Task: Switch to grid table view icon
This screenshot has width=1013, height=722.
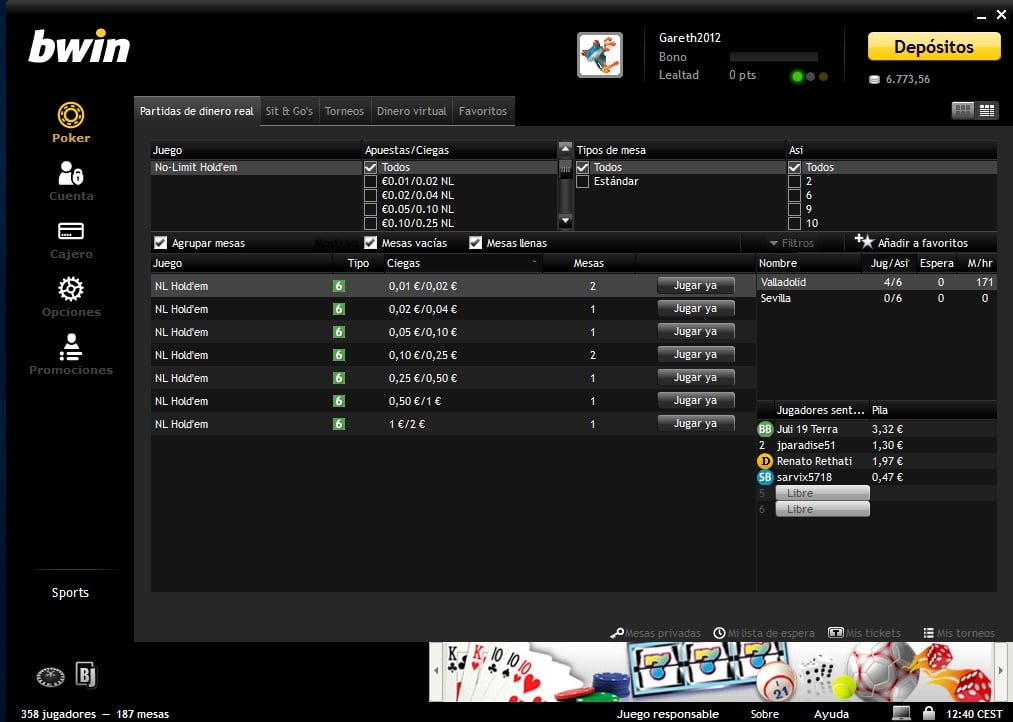Action: click(963, 110)
